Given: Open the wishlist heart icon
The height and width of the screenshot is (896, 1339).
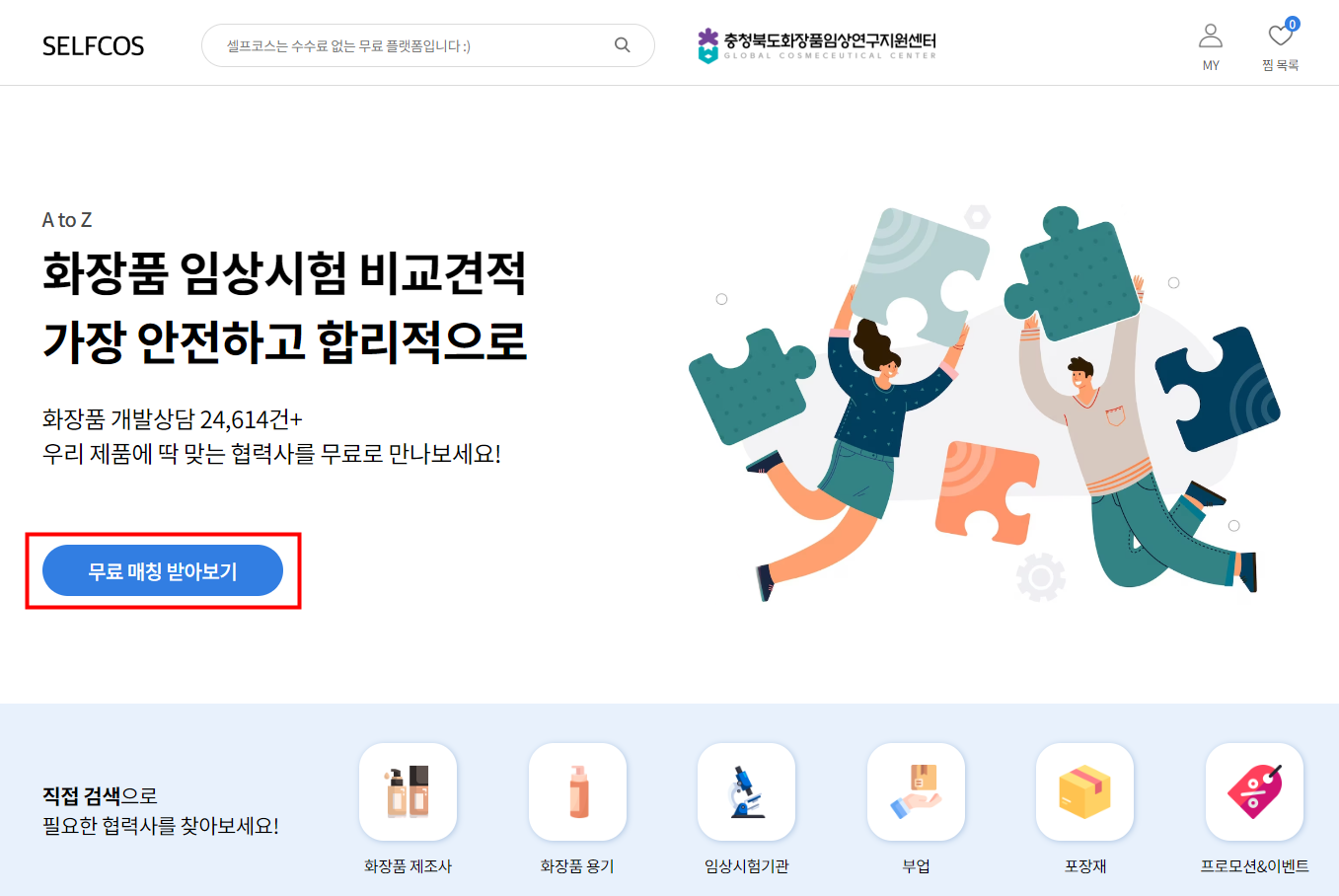Looking at the screenshot, I should (1280, 36).
